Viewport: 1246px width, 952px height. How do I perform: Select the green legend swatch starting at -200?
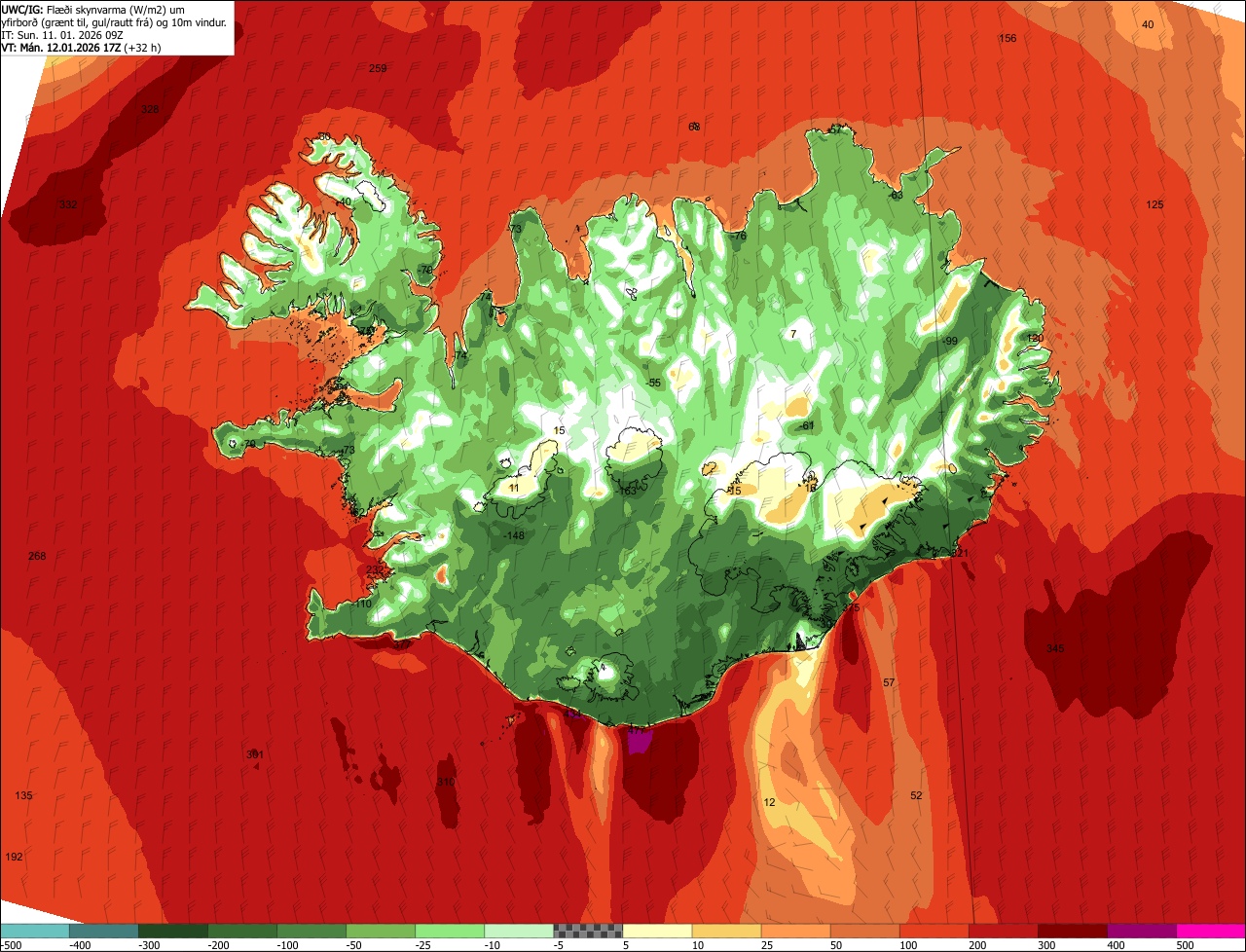(241, 931)
